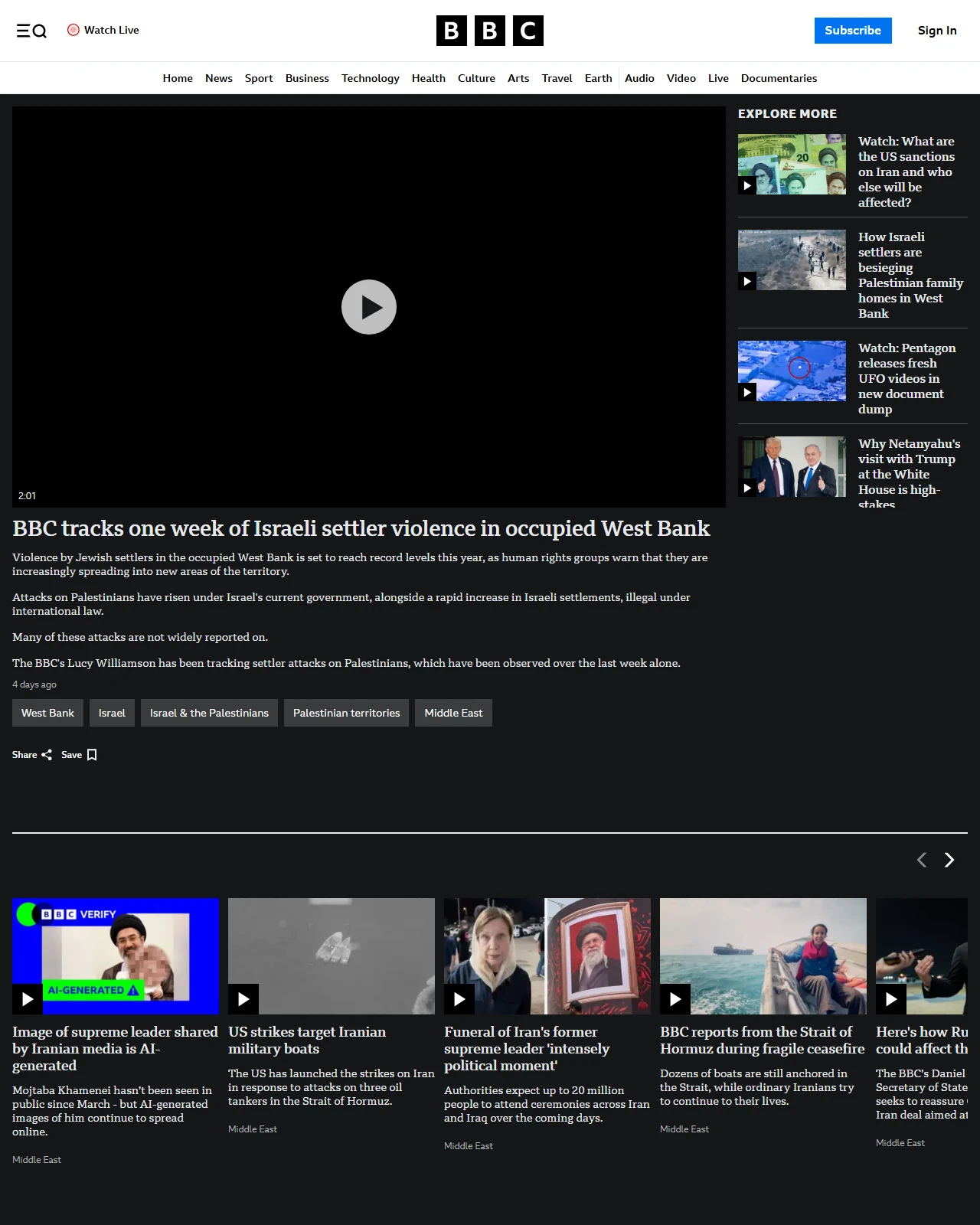Open the menu and search icon
Viewport: 980px width, 1225px height.
(x=31, y=31)
